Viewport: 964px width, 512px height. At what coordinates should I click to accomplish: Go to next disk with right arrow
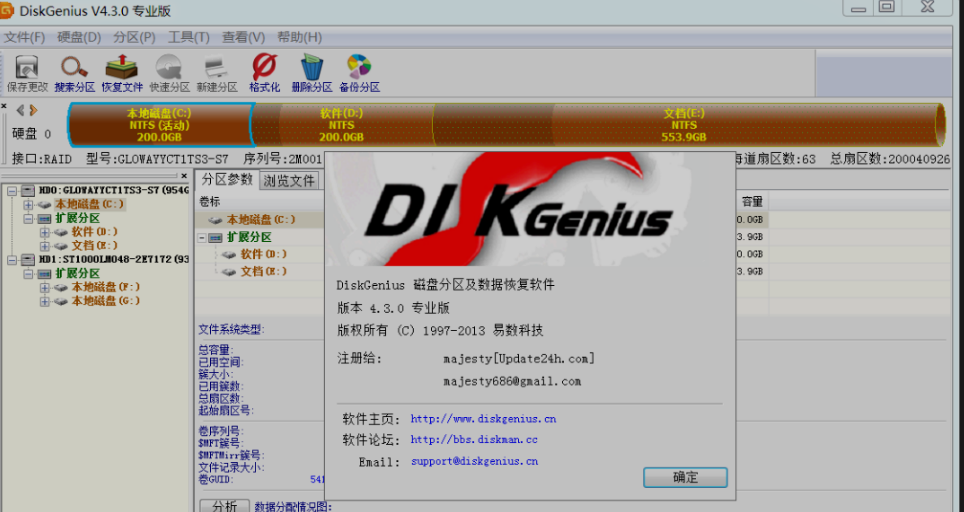(33, 110)
